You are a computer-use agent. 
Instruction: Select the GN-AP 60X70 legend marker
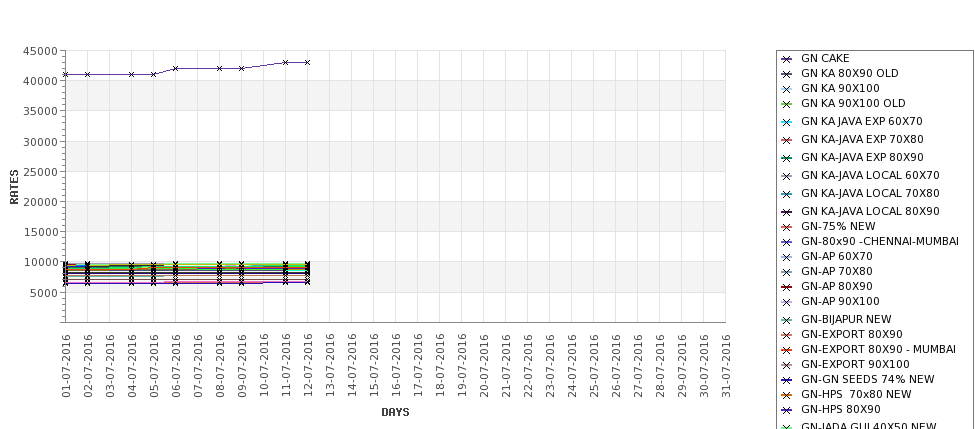click(x=786, y=257)
